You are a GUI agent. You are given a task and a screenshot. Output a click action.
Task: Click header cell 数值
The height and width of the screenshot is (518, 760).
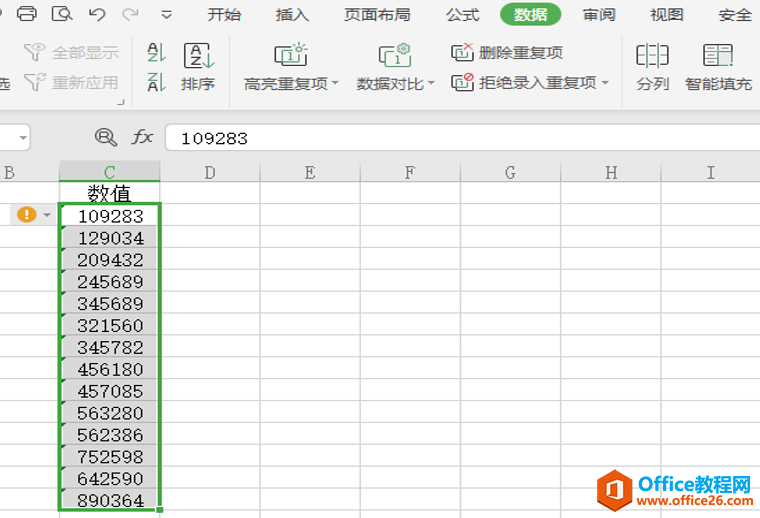110,193
